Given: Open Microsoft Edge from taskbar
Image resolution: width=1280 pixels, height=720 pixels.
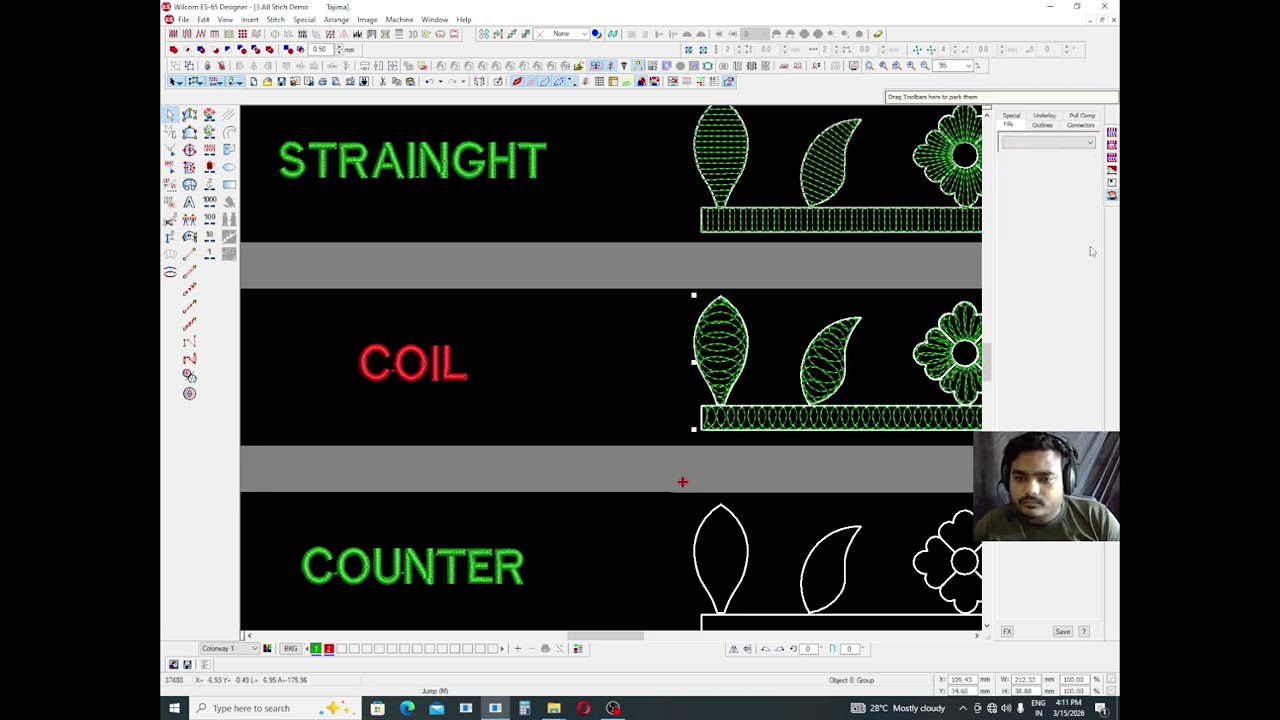Looking at the screenshot, I should tap(407, 708).
